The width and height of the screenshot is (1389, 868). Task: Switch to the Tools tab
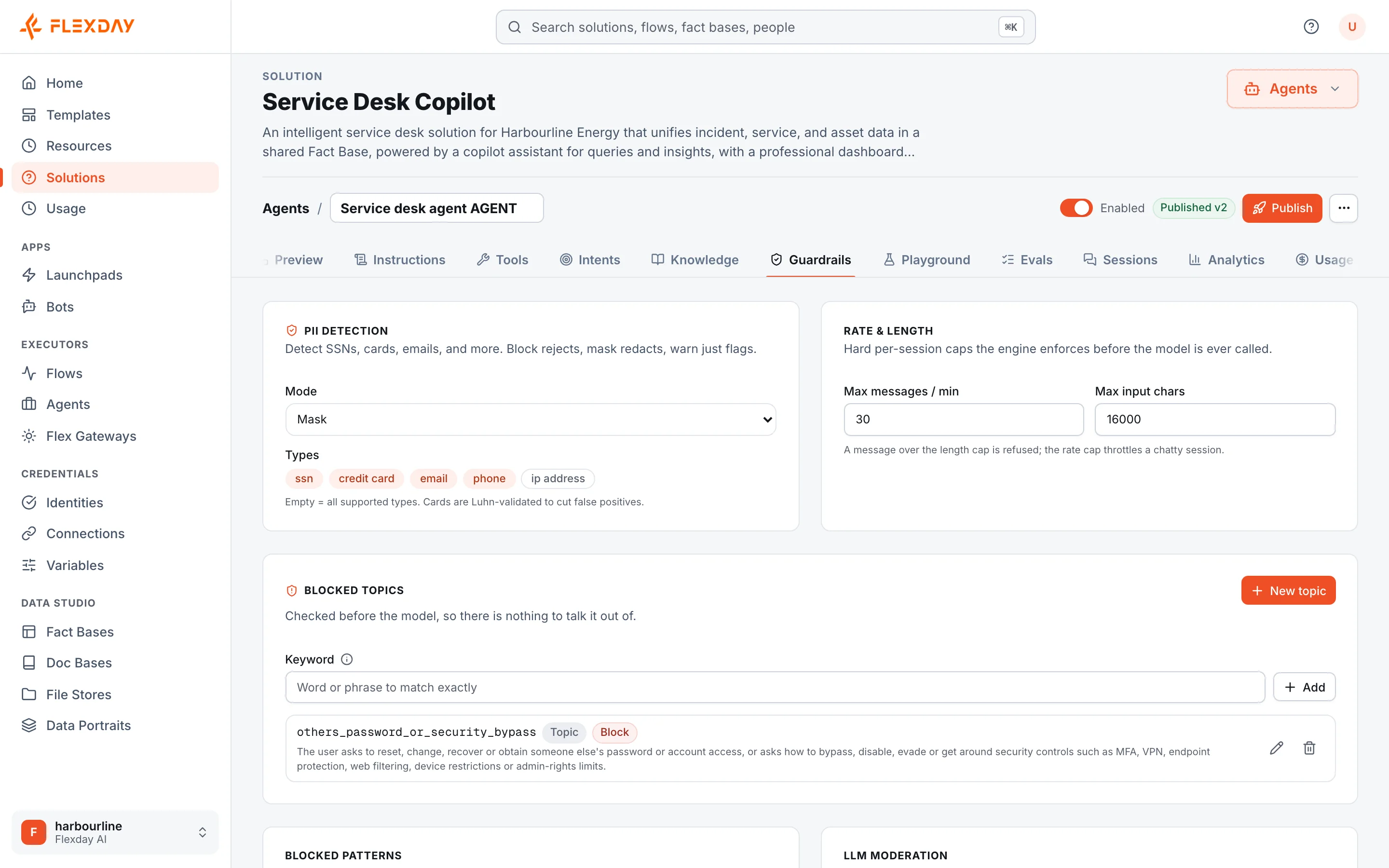click(502, 259)
